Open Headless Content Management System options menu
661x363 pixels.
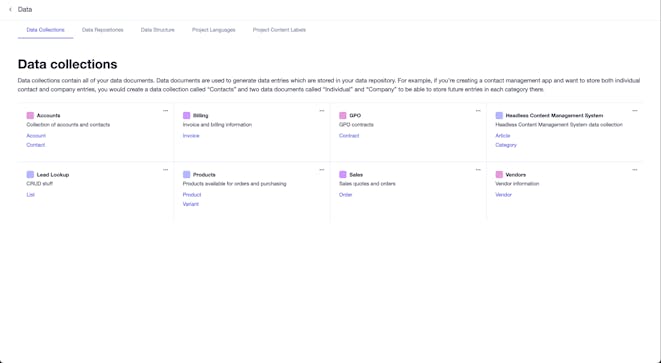pos(634,111)
